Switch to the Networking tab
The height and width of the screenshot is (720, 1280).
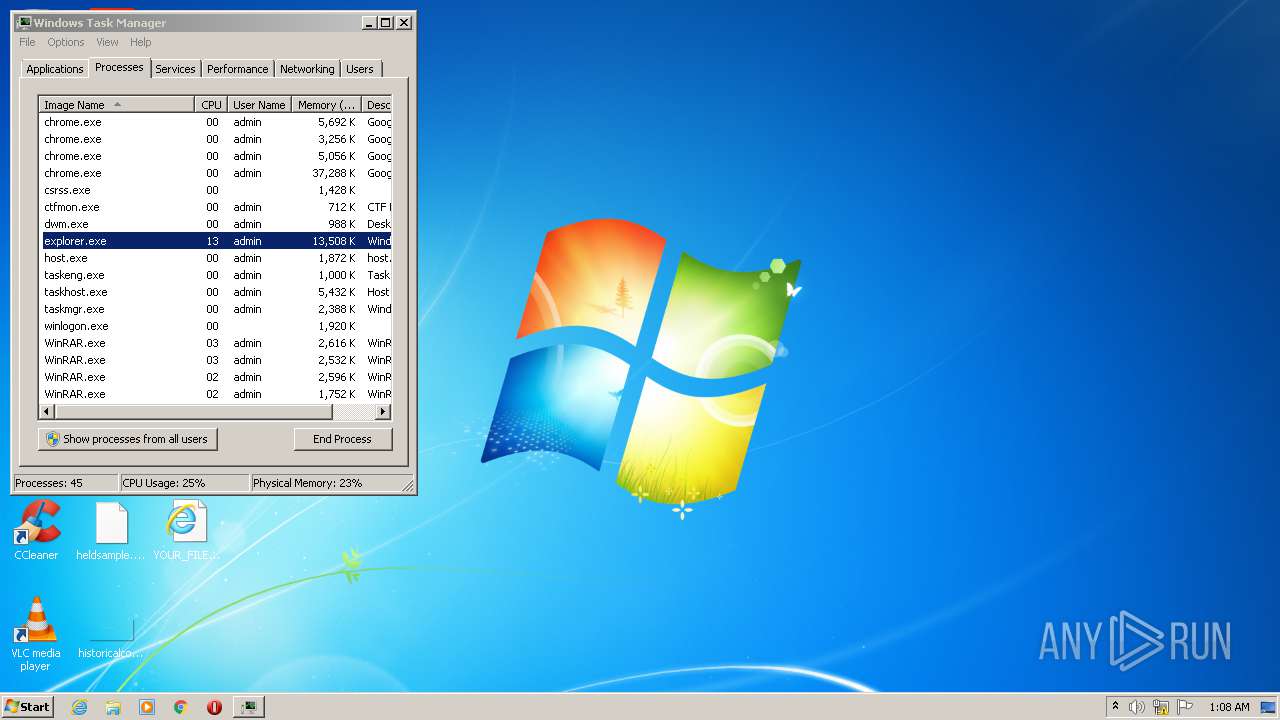click(x=307, y=69)
